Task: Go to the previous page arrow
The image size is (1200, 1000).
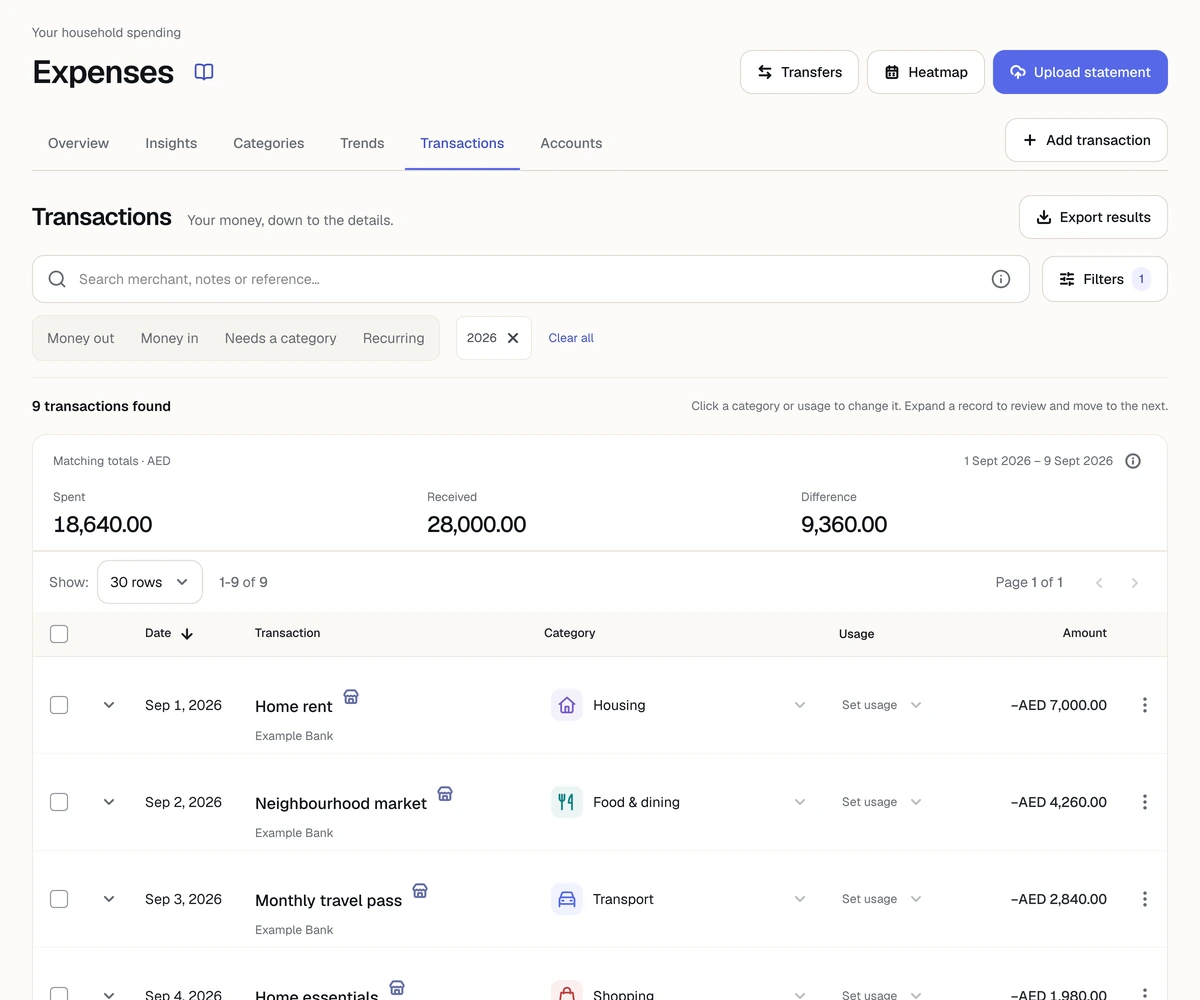Action: 1099,582
